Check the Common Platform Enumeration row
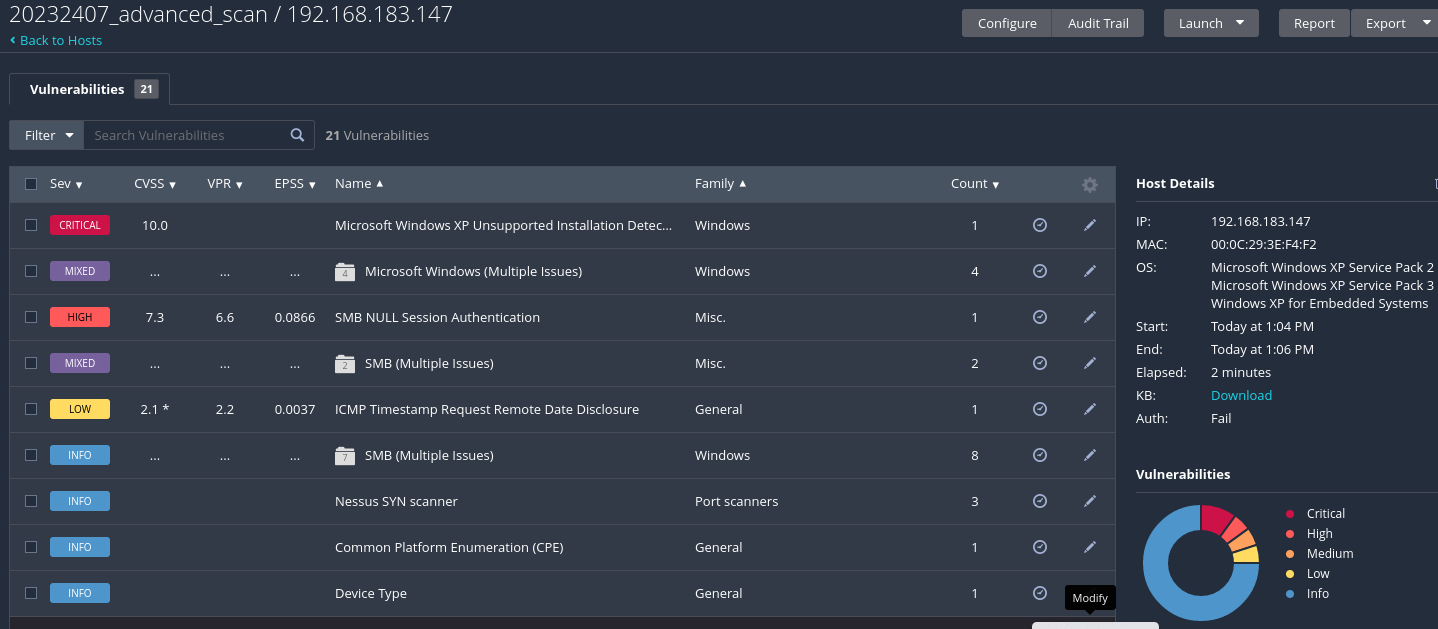Viewport: 1438px width, 629px height. tap(31, 547)
